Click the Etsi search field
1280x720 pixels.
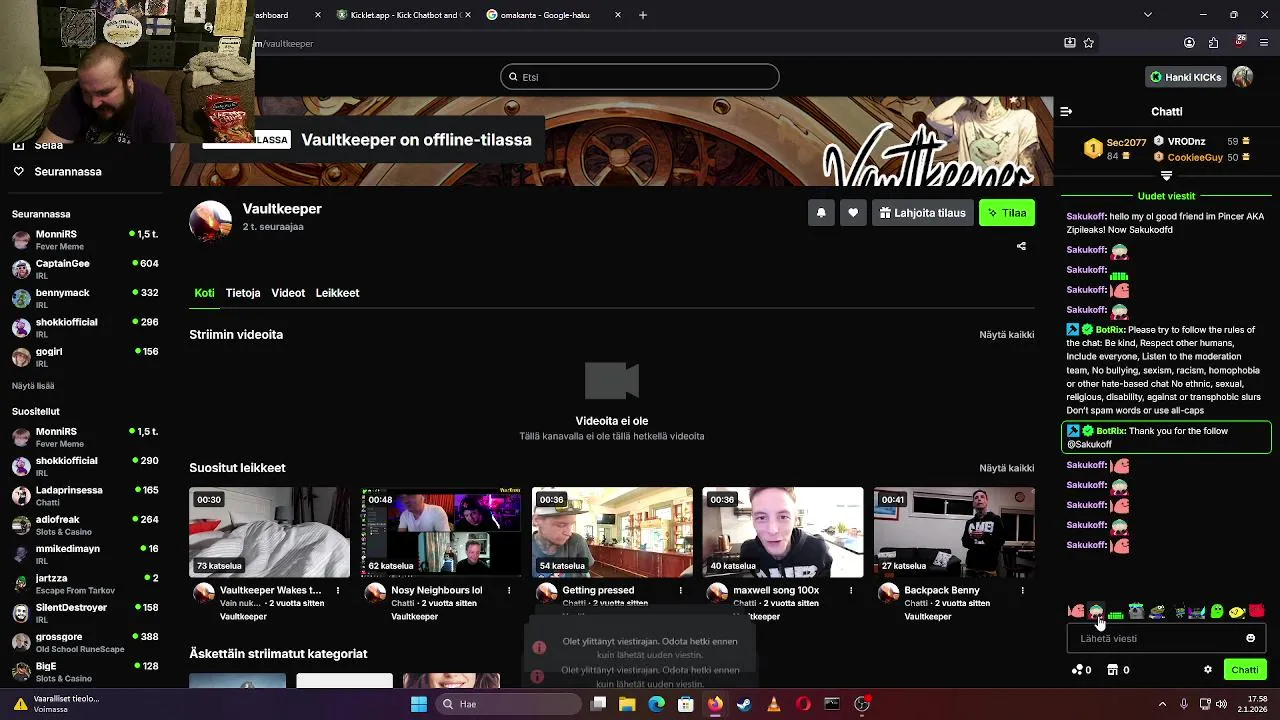[x=640, y=77]
